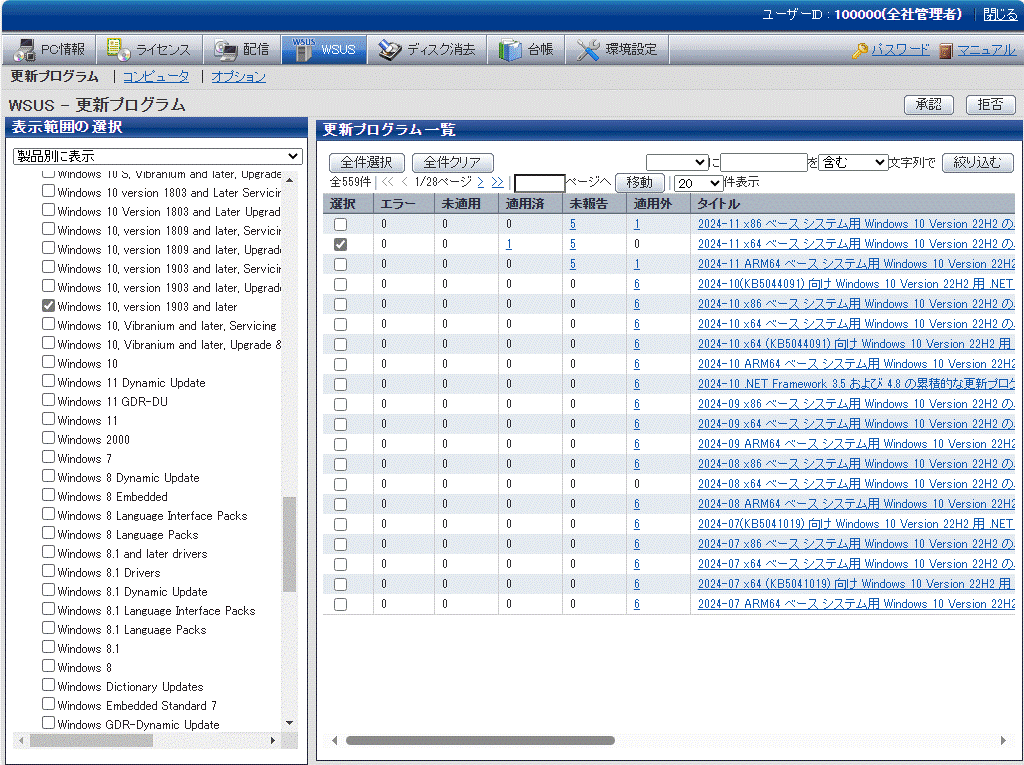The image size is (1024, 765).
Task: Switch to the 台帳 tab
Action: pos(526,50)
